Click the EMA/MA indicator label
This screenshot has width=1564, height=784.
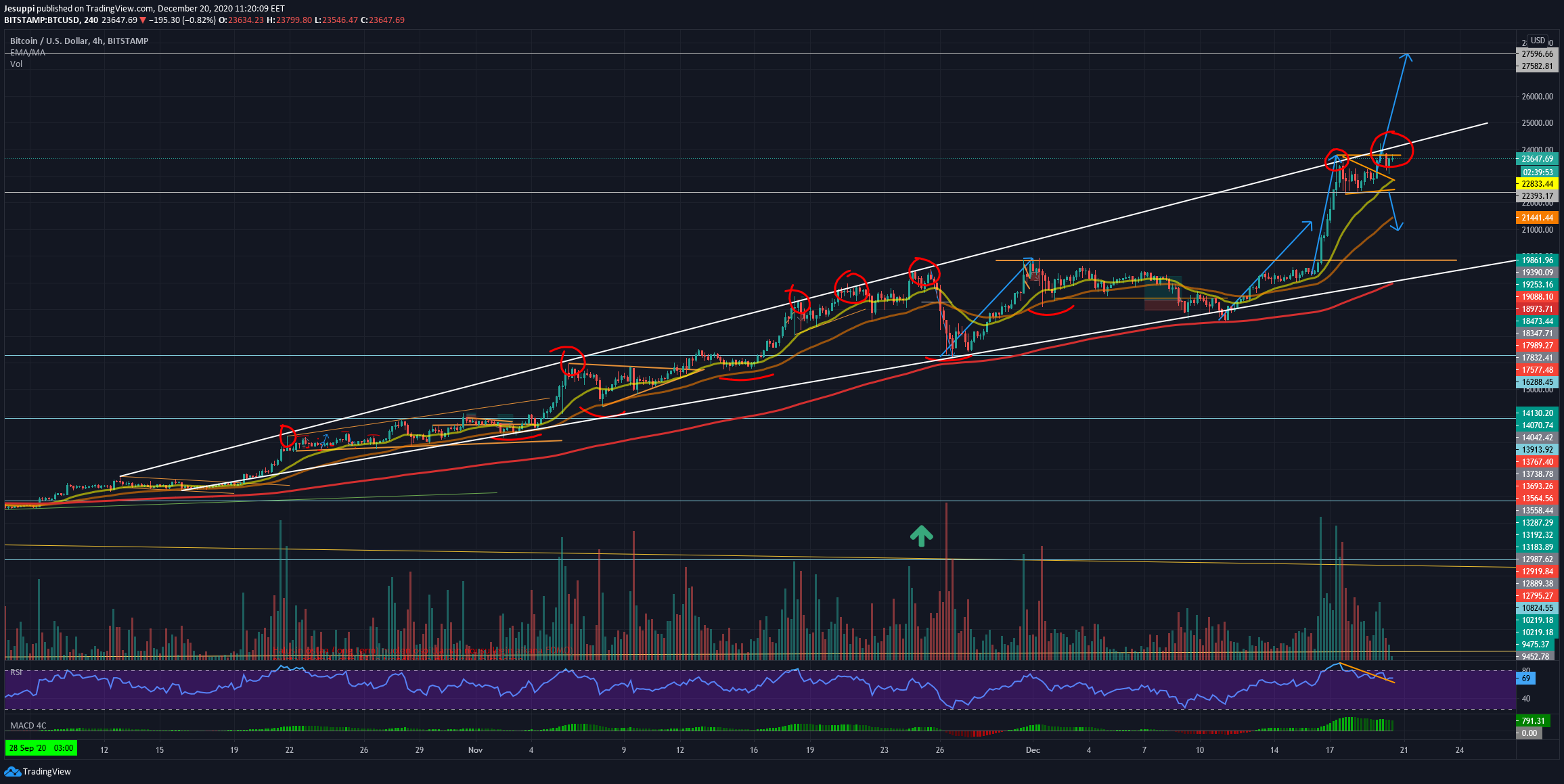click(28, 53)
